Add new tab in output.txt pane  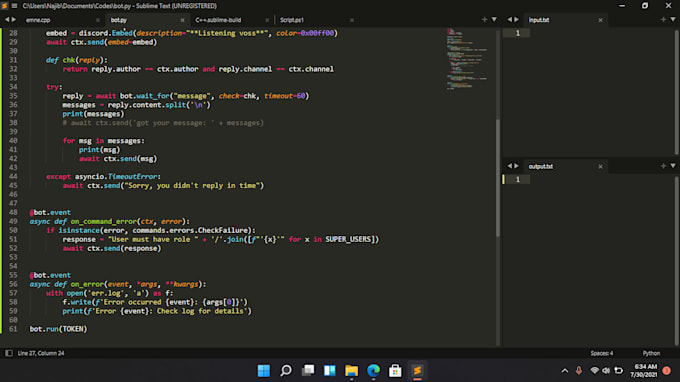(663, 166)
